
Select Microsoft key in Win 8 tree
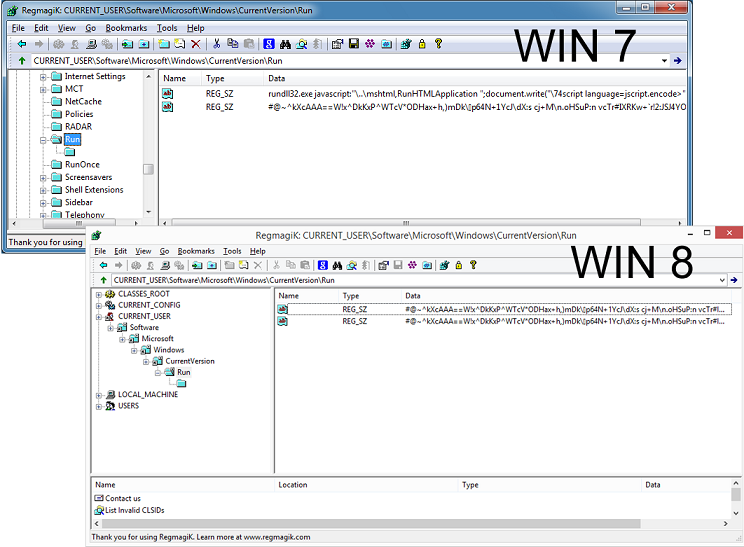[x=158, y=339]
